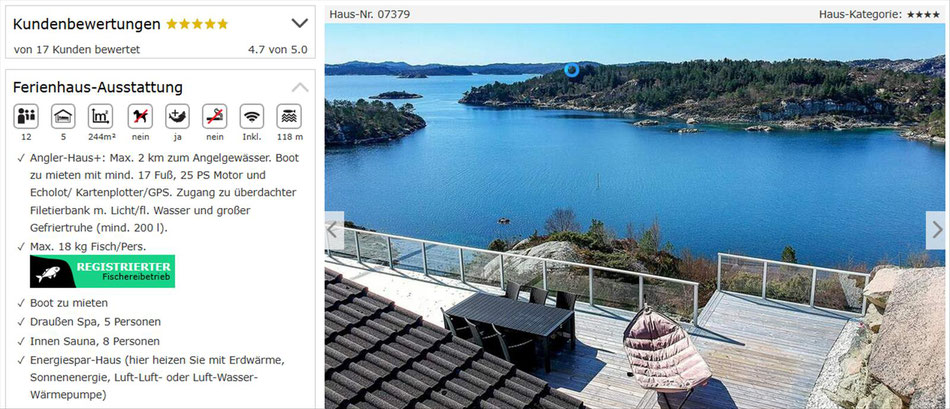Expand the Kundenbewertungen section chevron
Viewport: 950px width, 409px height.
(x=299, y=24)
